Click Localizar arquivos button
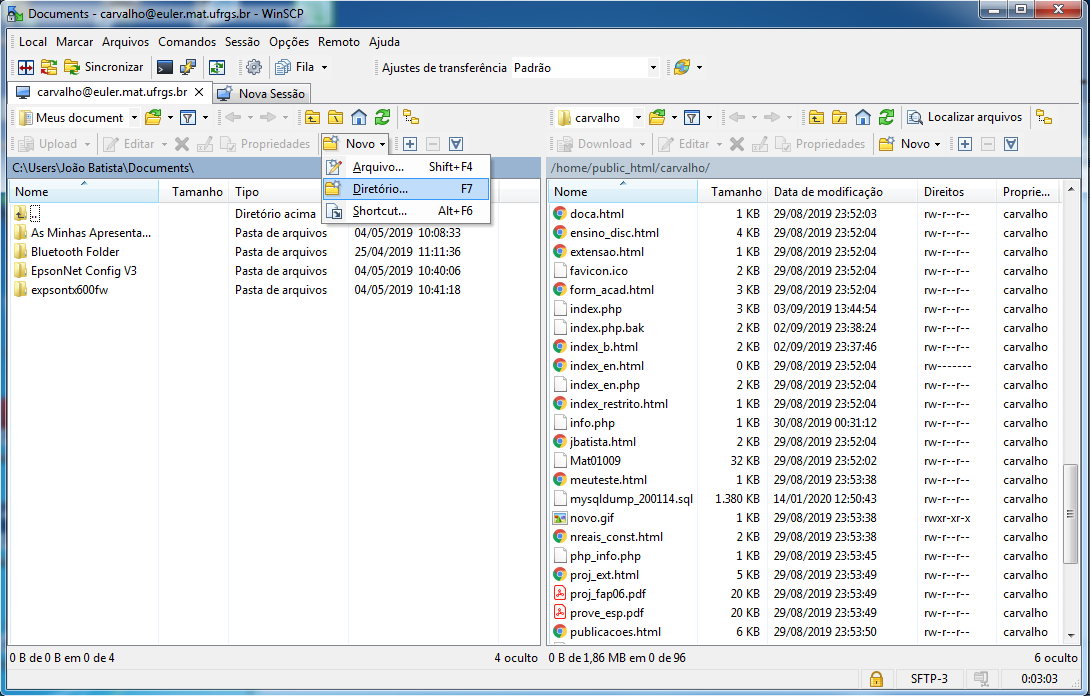Image resolution: width=1090 pixels, height=696 pixels. pos(965,118)
